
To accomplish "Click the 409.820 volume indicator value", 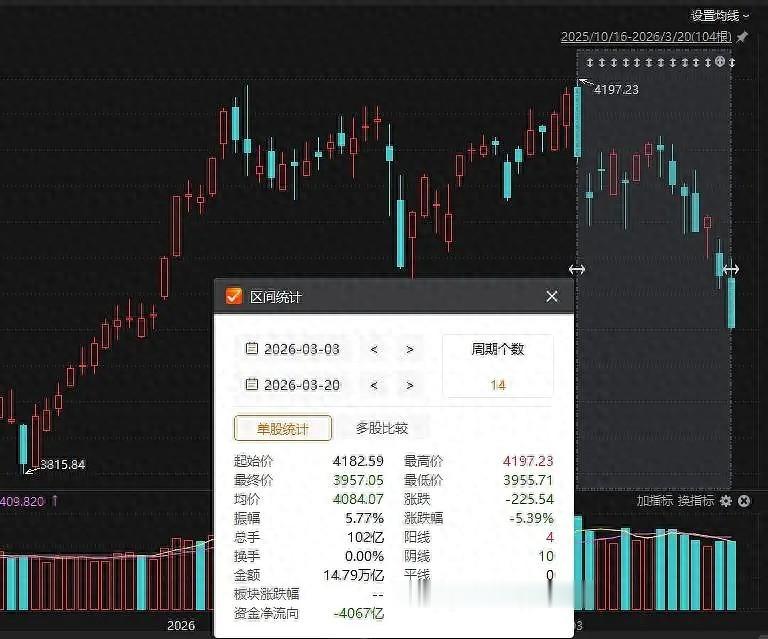I will click(22, 501).
